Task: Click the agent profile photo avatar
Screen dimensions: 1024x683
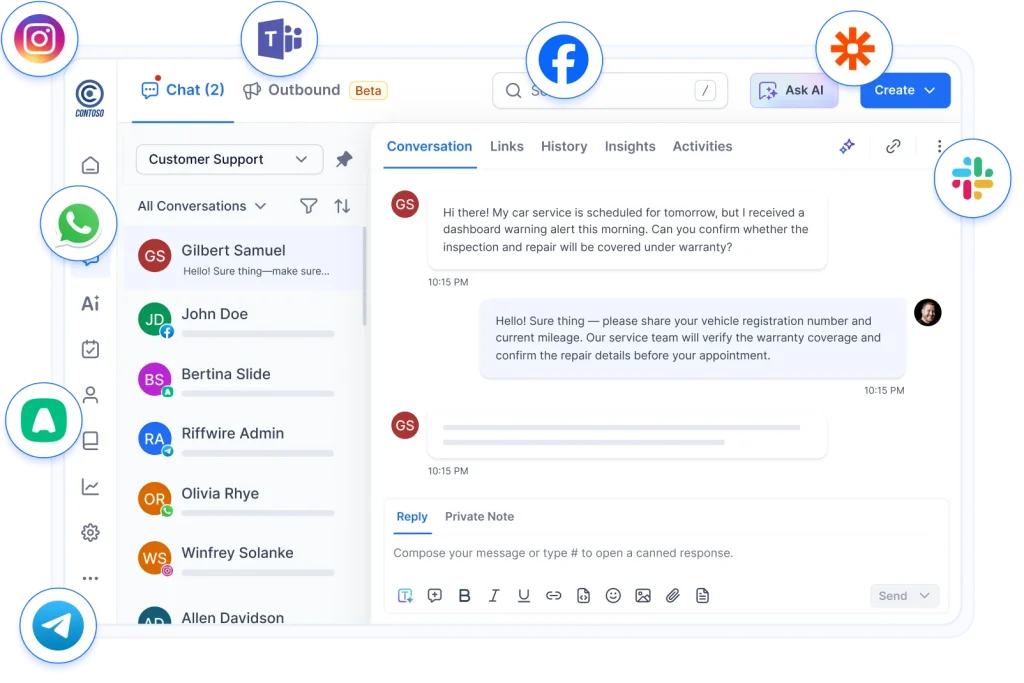Action: point(927,312)
